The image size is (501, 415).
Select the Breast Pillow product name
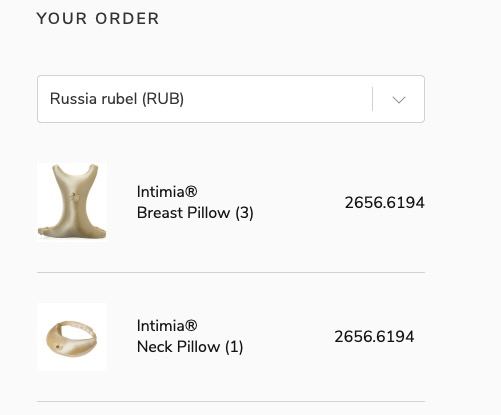pos(183,213)
